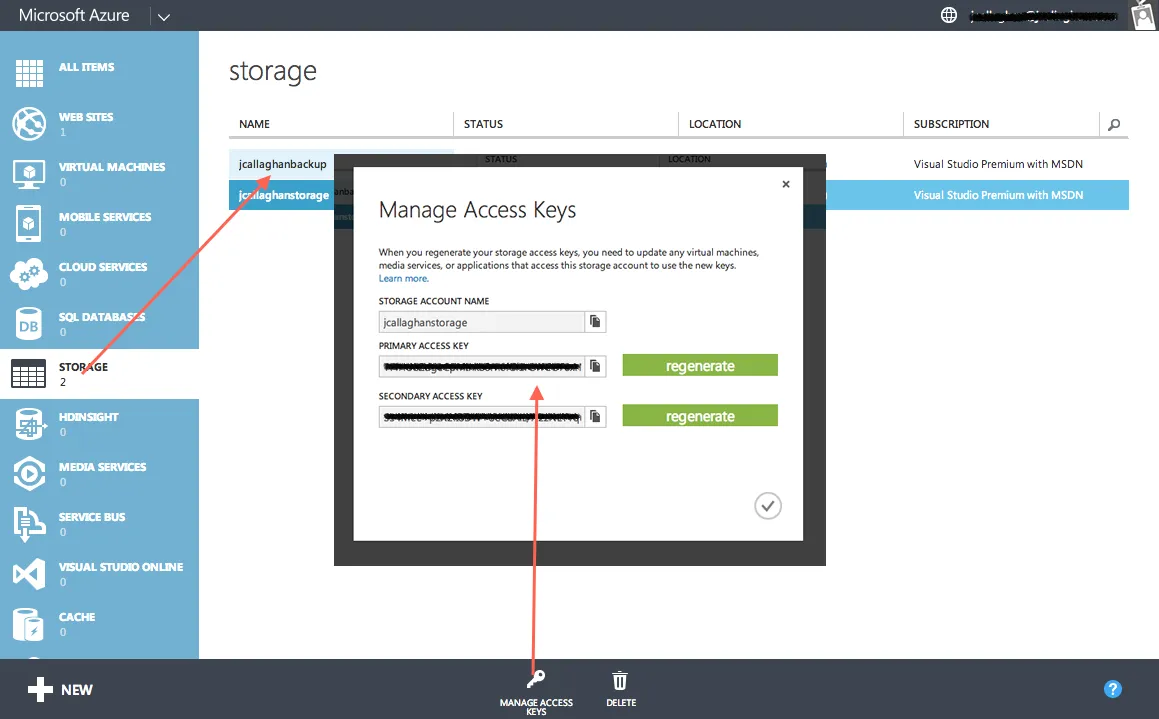Image resolution: width=1159 pixels, height=719 pixels.
Task: Open All Items grid icon
Action: [x=29, y=73]
